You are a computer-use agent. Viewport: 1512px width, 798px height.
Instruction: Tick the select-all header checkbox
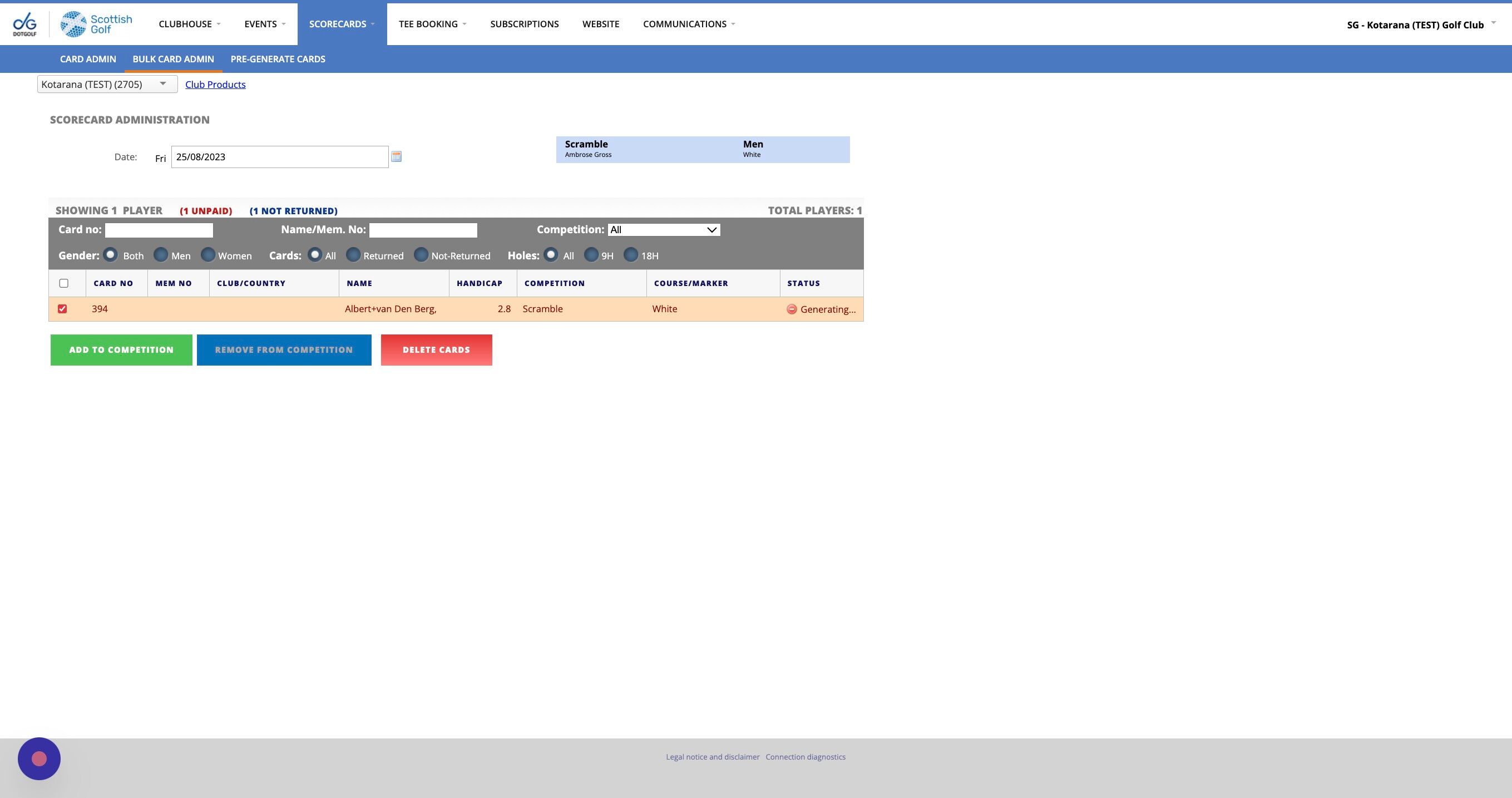pos(63,283)
